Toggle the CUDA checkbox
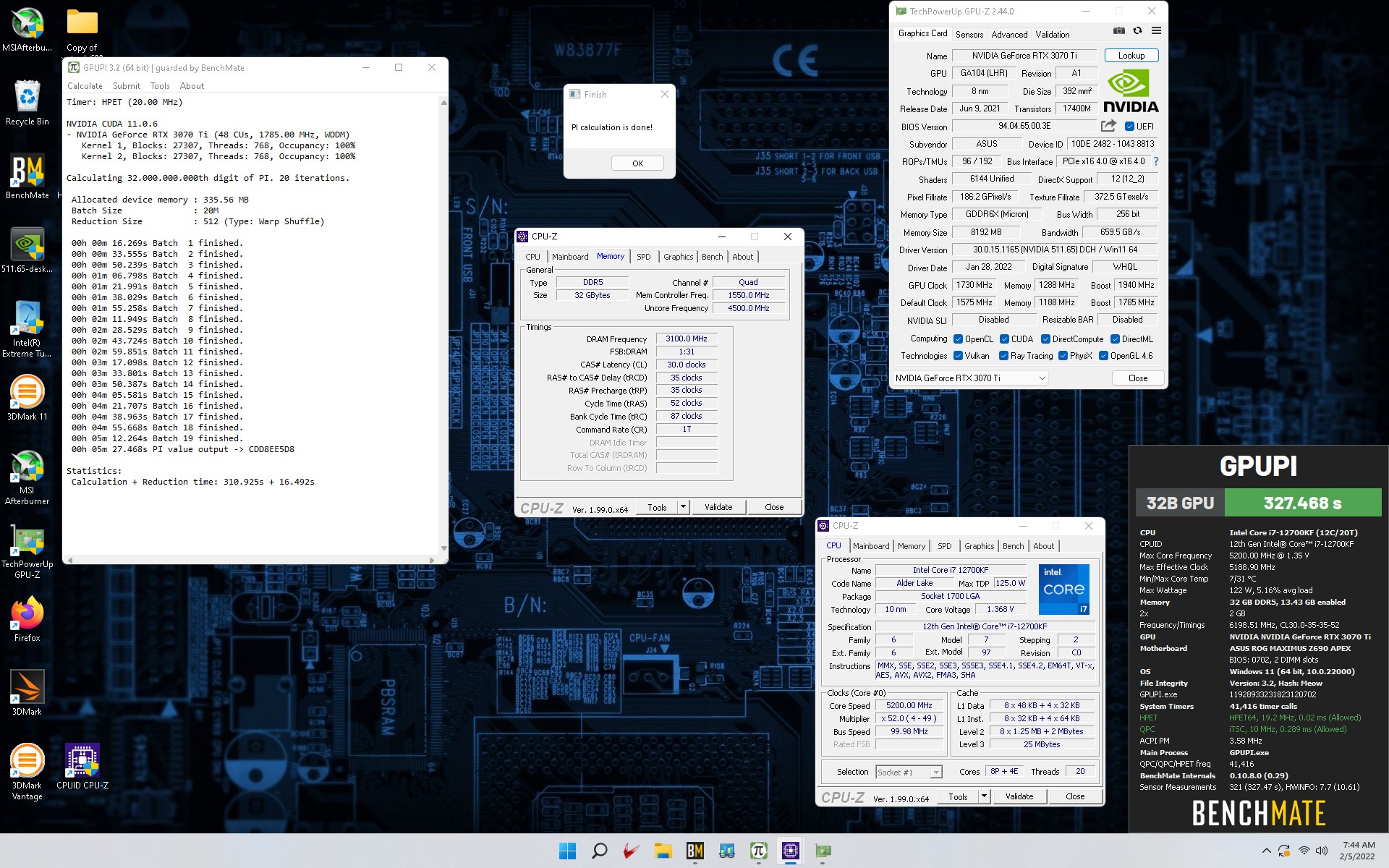The image size is (1389, 868). (x=1004, y=339)
